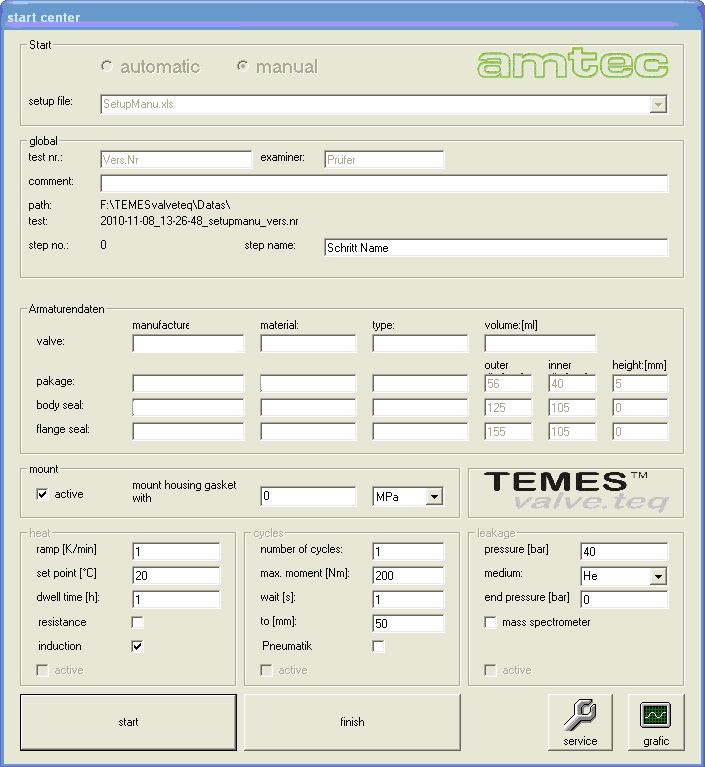Image resolution: width=705 pixels, height=767 pixels.
Task: Click the leakage pressure [bar] field
Action: (624, 551)
